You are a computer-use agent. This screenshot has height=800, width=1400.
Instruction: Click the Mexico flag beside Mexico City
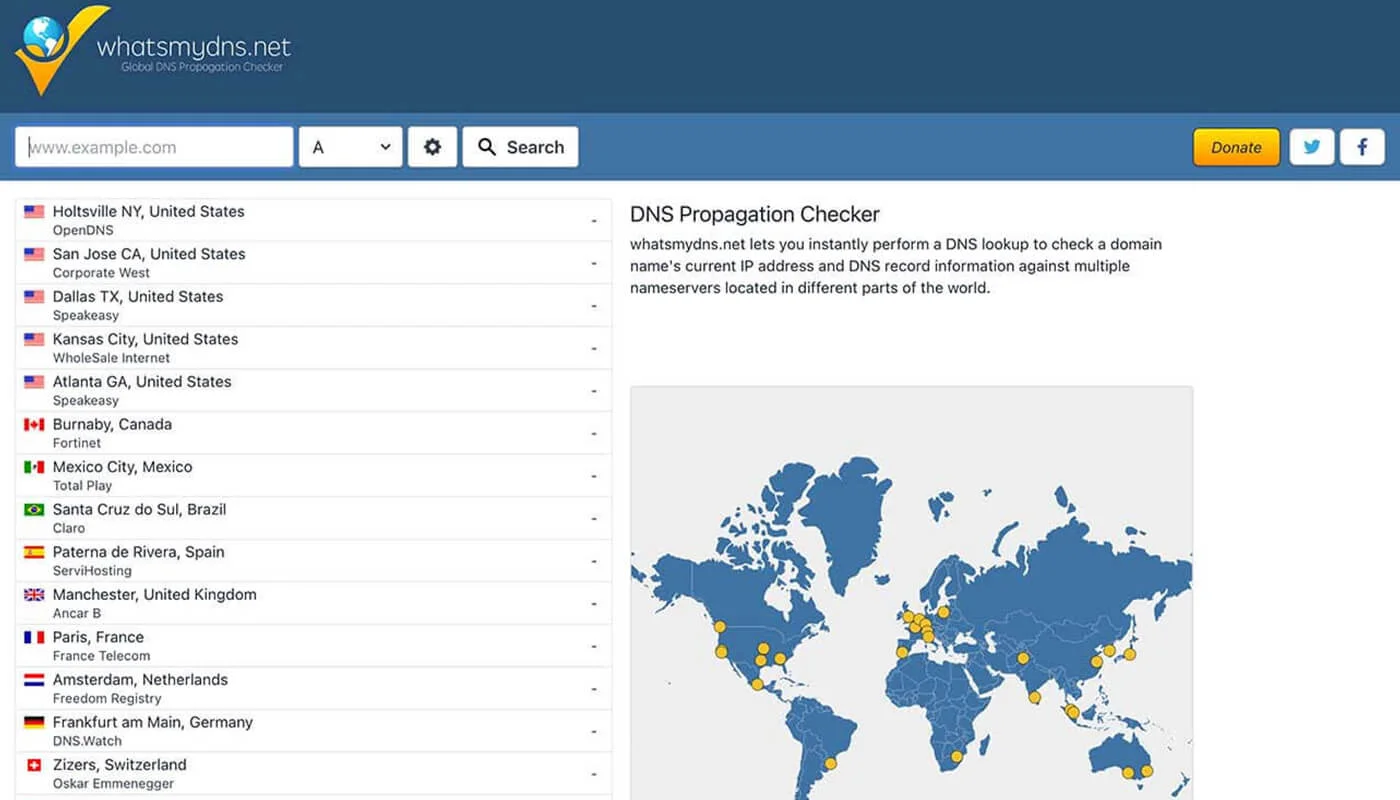pyautogui.click(x=34, y=467)
